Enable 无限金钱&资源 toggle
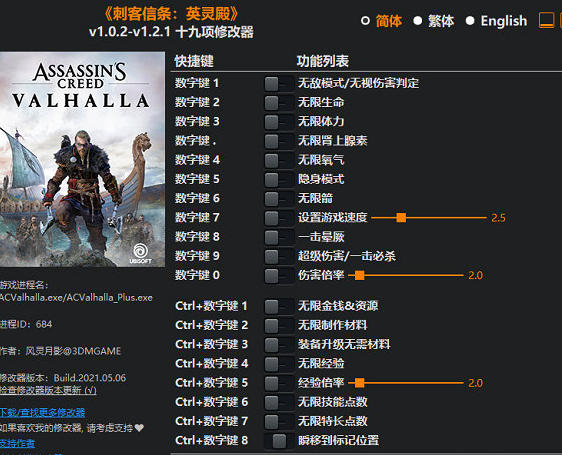Screen dimensions: 562x455 coord(279,306)
